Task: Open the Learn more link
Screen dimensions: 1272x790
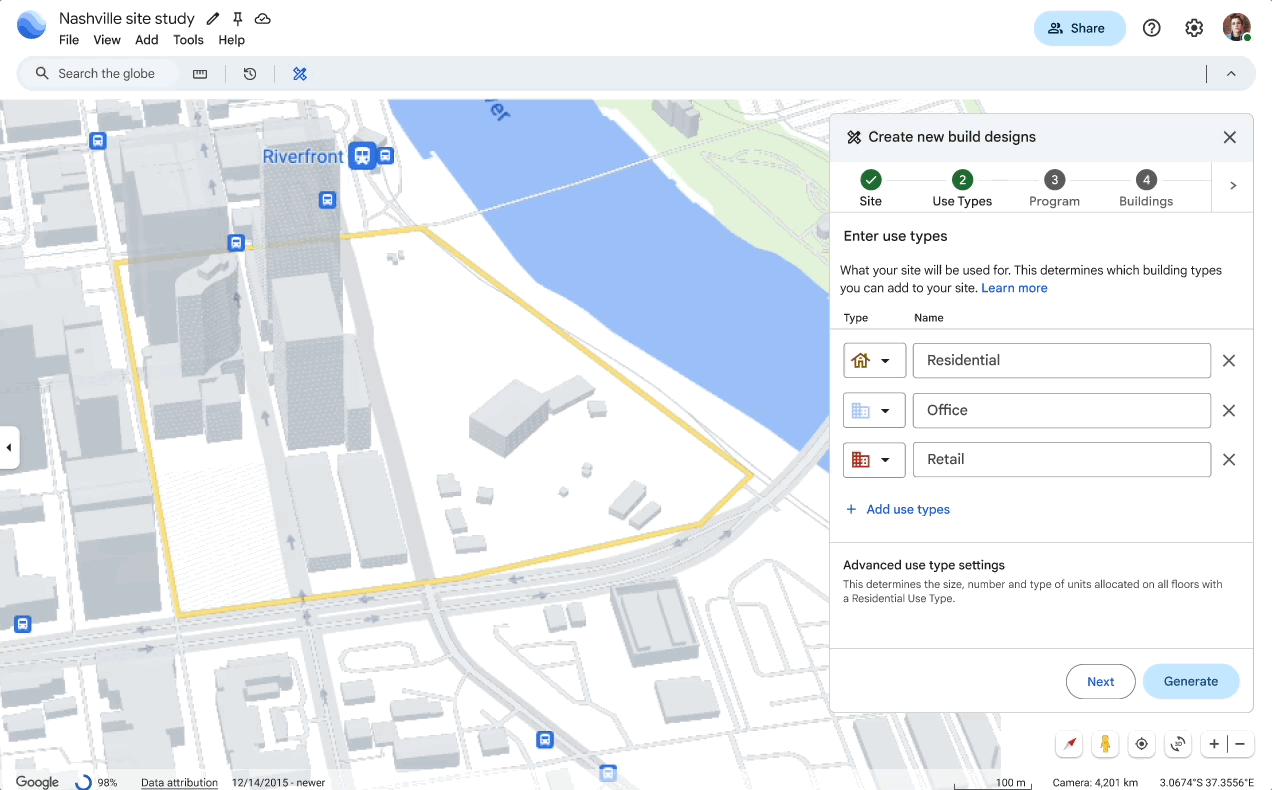Action: point(1014,287)
